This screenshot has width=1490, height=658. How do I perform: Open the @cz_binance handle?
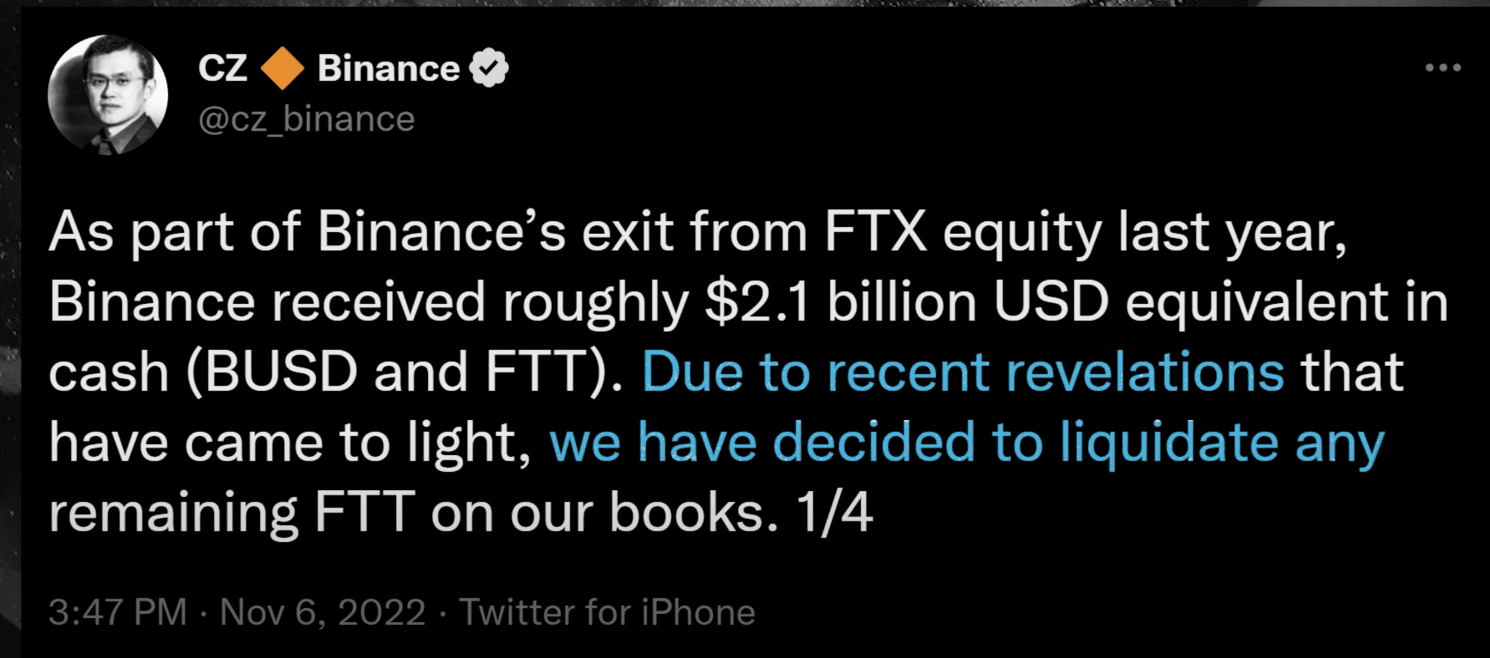click(307, 119)
